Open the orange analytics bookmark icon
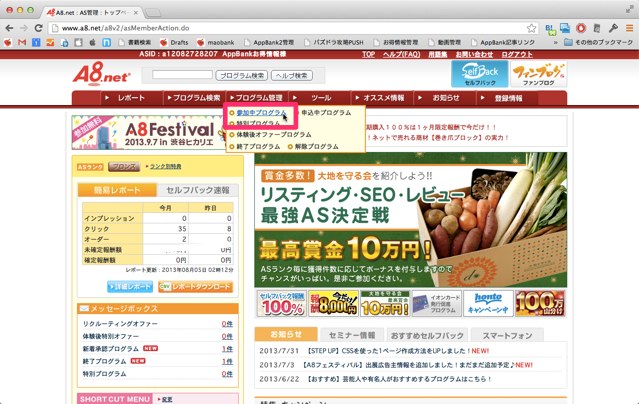 point(50,42)
